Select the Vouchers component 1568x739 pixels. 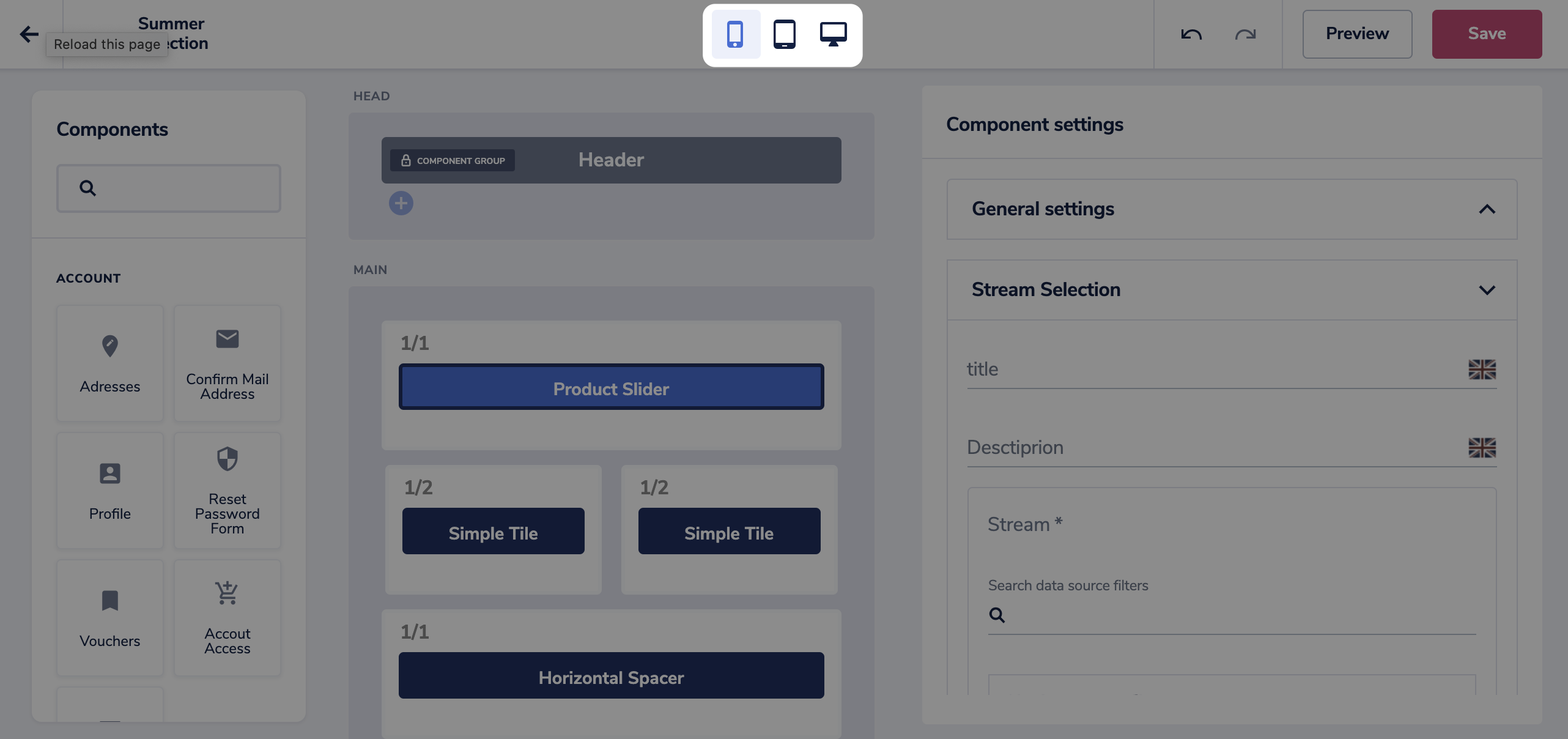pyautogui.click(x=110, y=618)
